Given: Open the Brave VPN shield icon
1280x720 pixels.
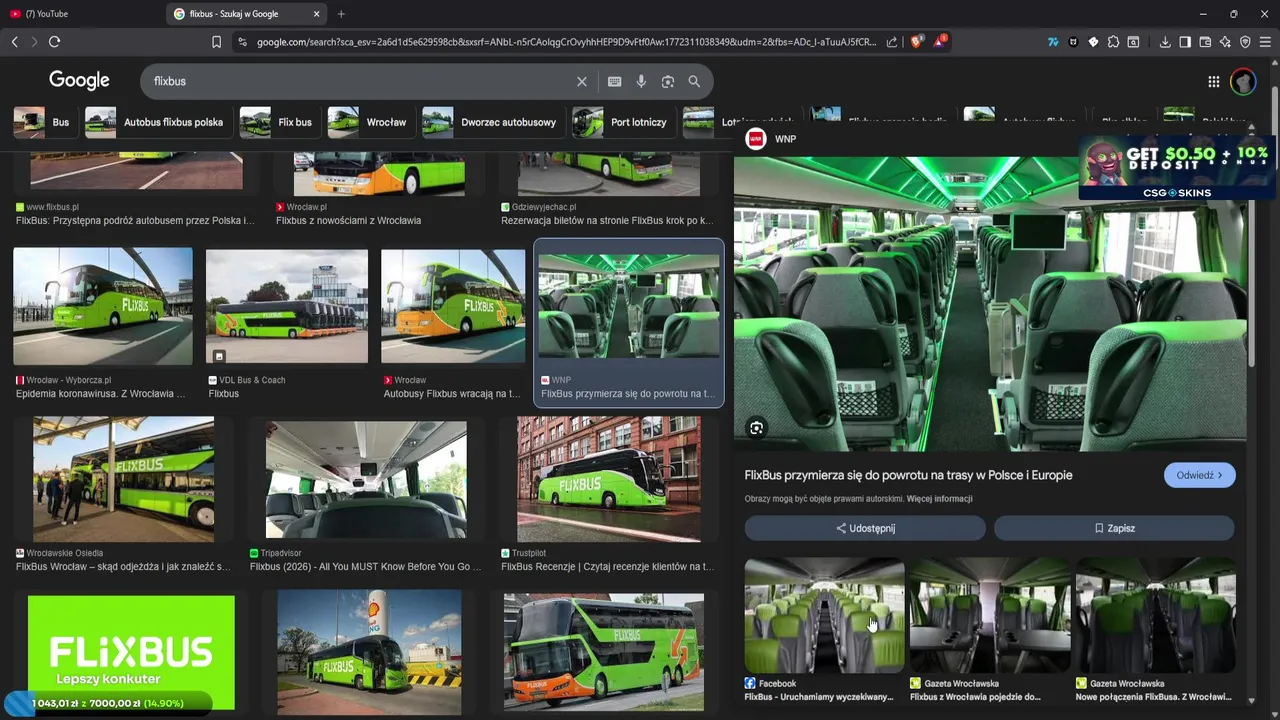Looking at the screenshot, I should click(x=1245, y=42).
